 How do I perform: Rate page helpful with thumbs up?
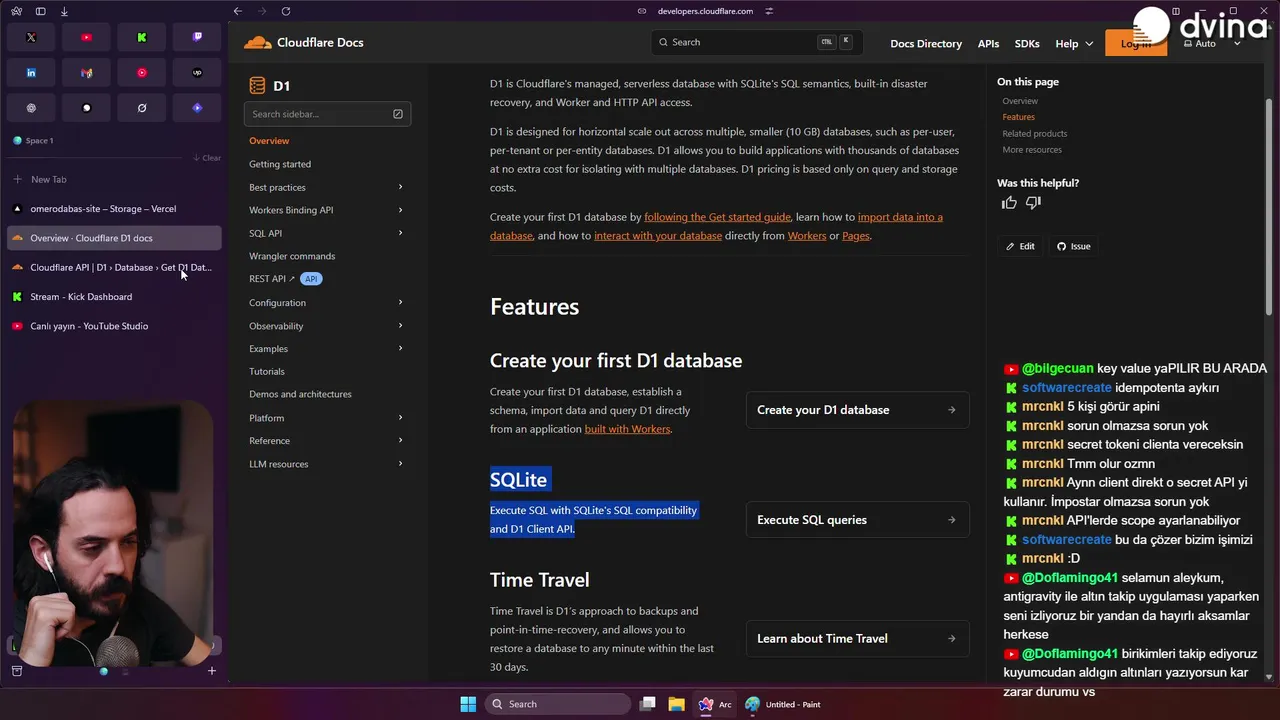point(1009,203)
